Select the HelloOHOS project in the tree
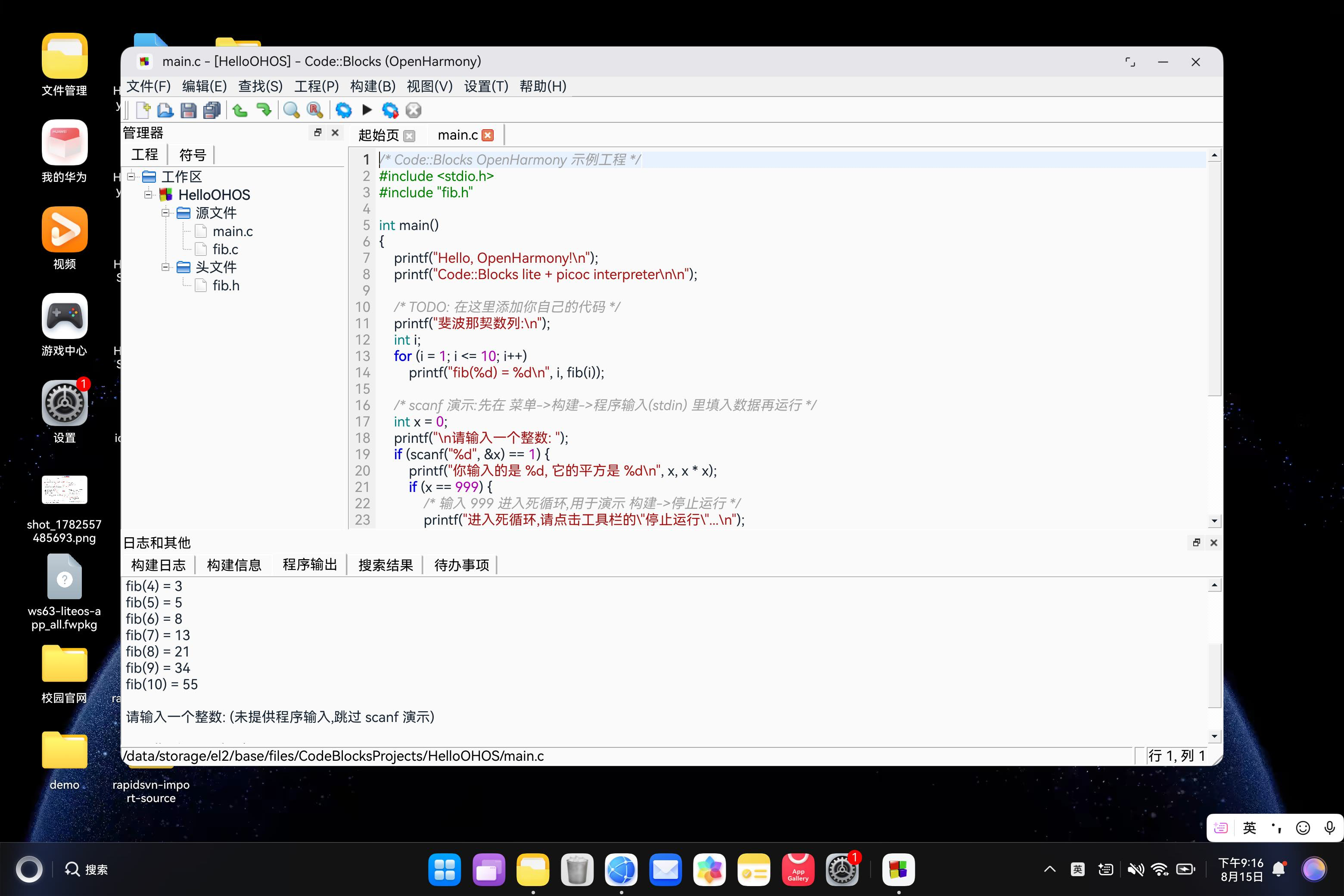The image size is (1344, 896). [x=214, y=195]
